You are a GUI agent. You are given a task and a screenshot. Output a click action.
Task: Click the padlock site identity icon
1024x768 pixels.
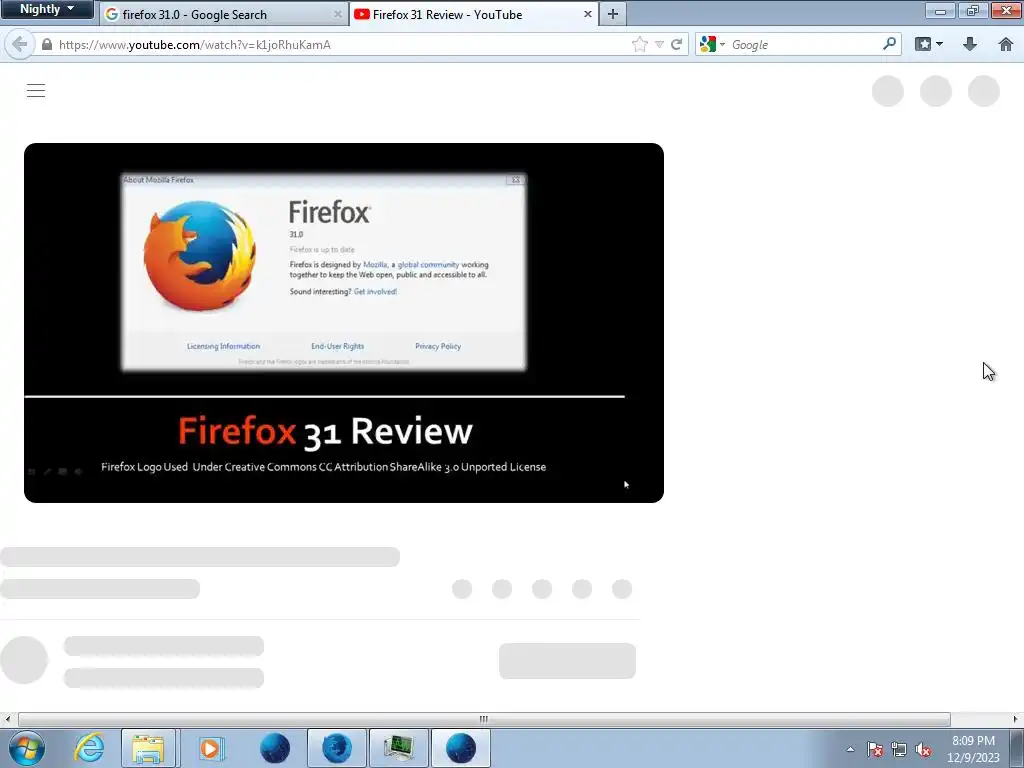click(47, 44)
